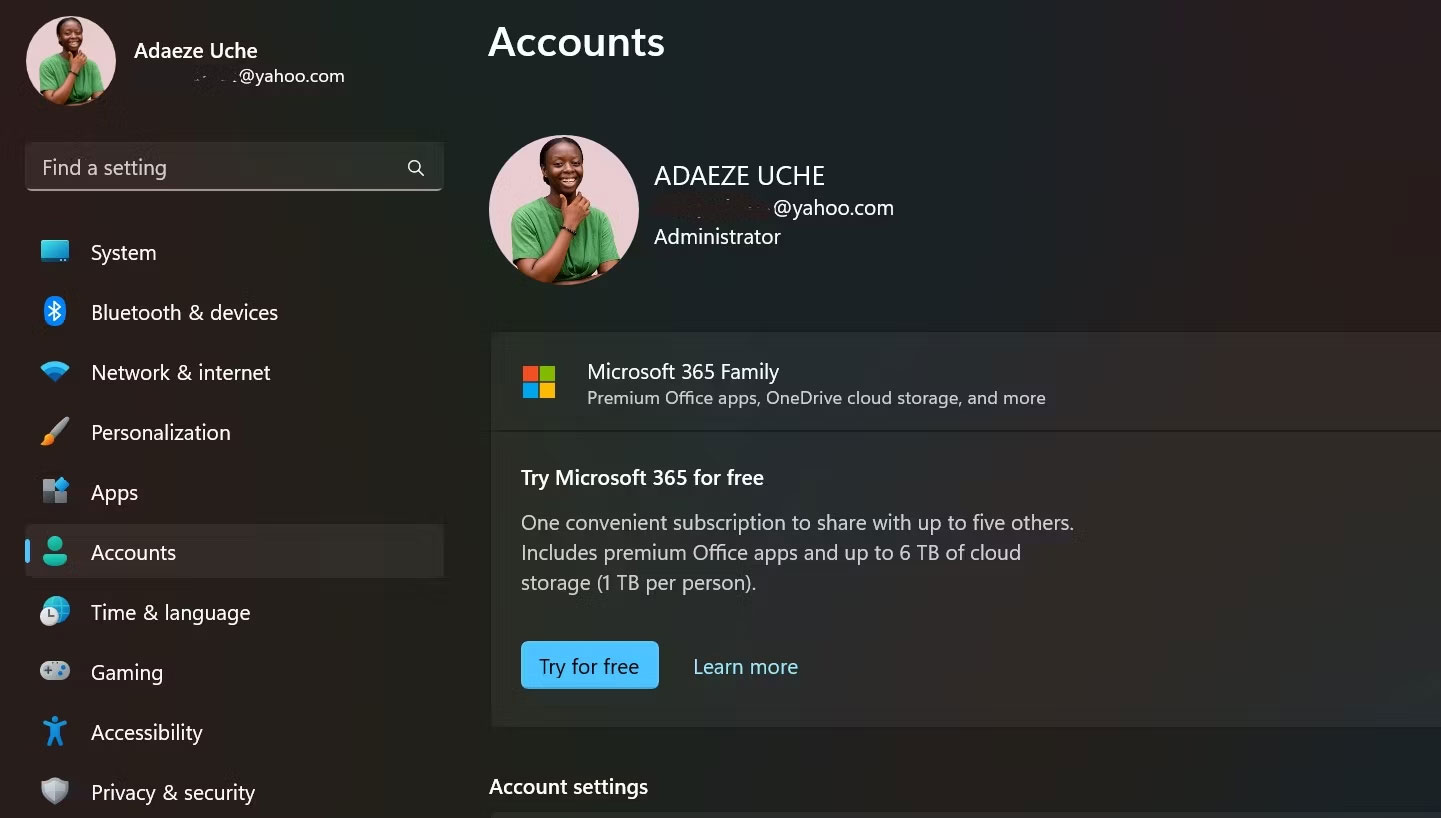Open the Gaming settings page
This screenshot has height=818, width=1441.
[x=127, y=672]
